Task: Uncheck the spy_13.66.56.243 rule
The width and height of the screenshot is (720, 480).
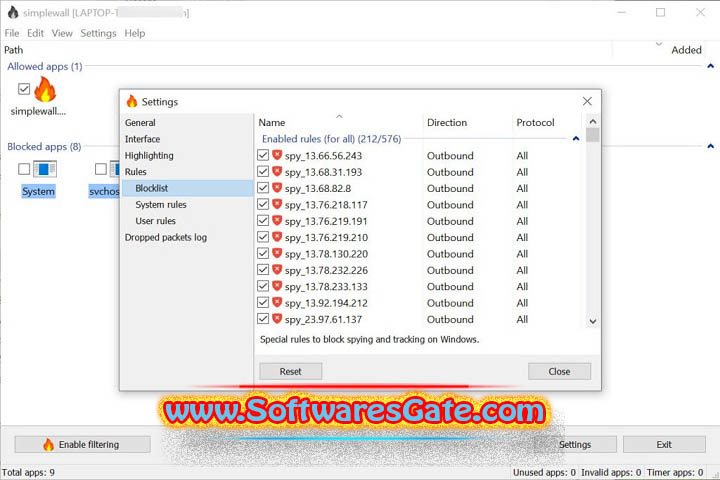Action: coord(263,155)
